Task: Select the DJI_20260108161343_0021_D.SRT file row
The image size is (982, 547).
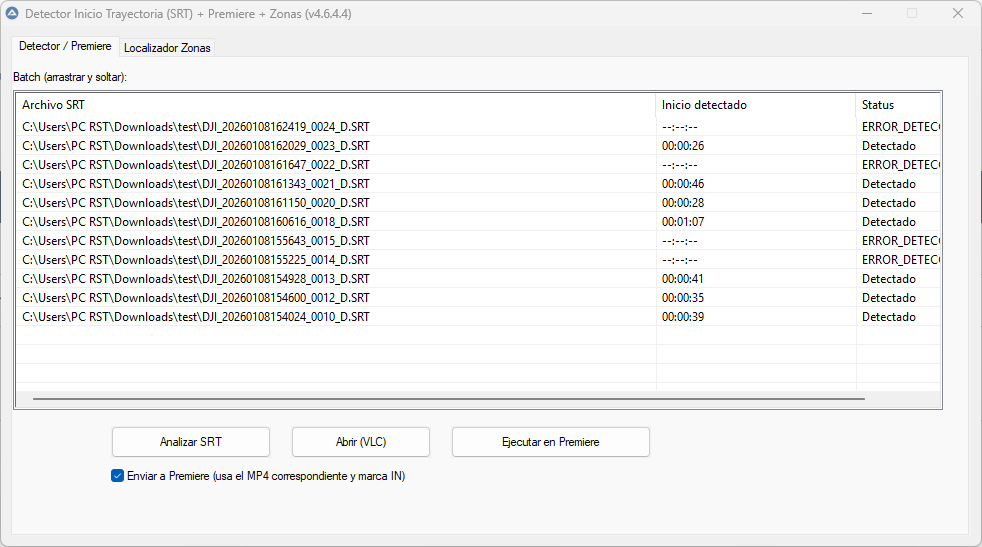Action: coord(196,184)
